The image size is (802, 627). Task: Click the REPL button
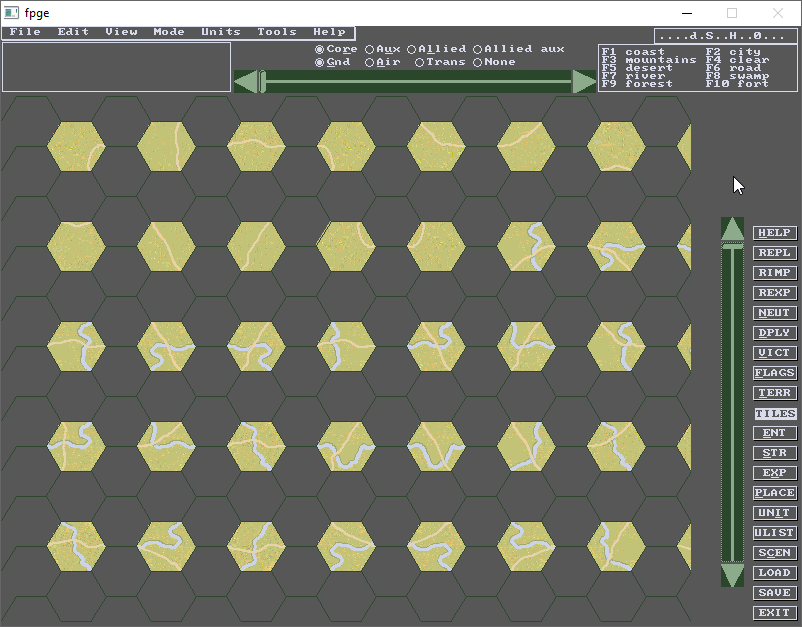tap(774, 253)
